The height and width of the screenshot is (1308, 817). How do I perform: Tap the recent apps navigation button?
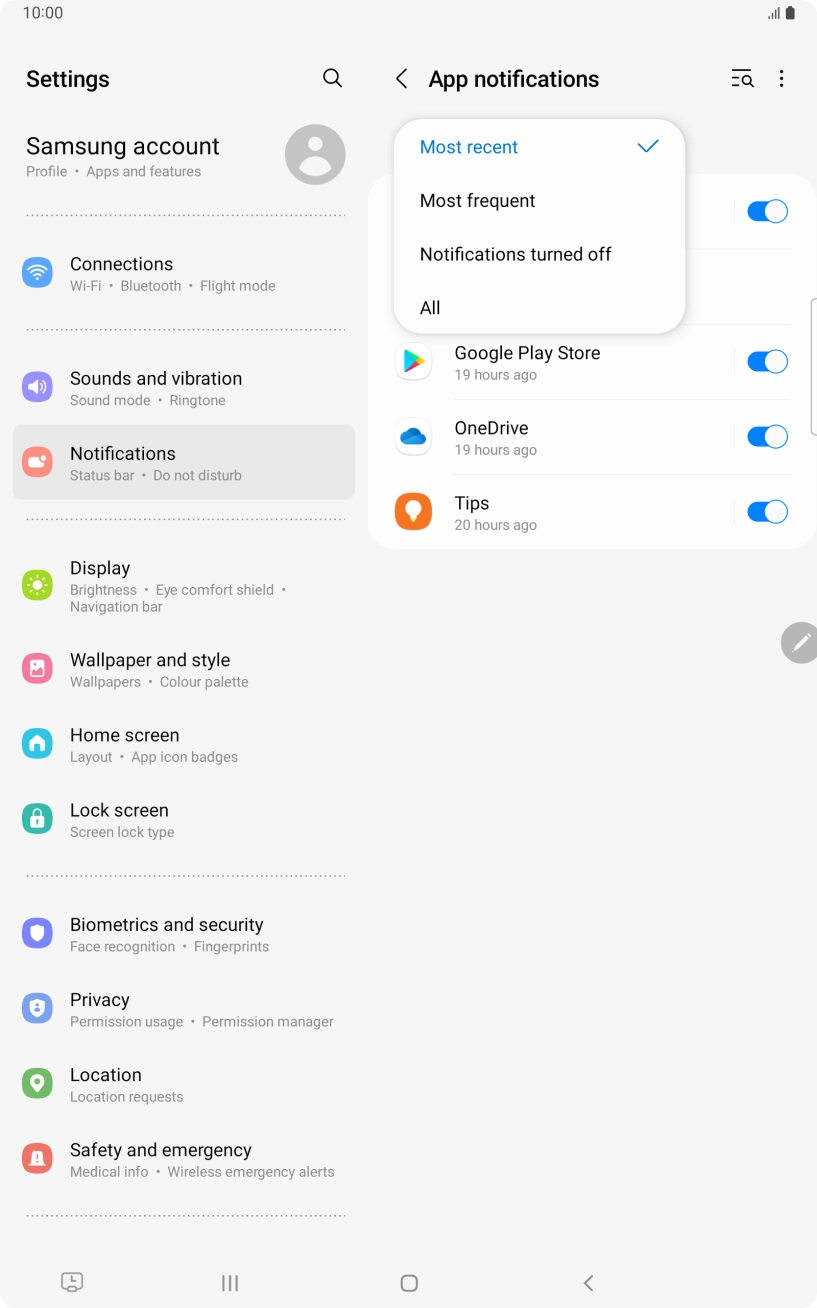(230, 1283)
